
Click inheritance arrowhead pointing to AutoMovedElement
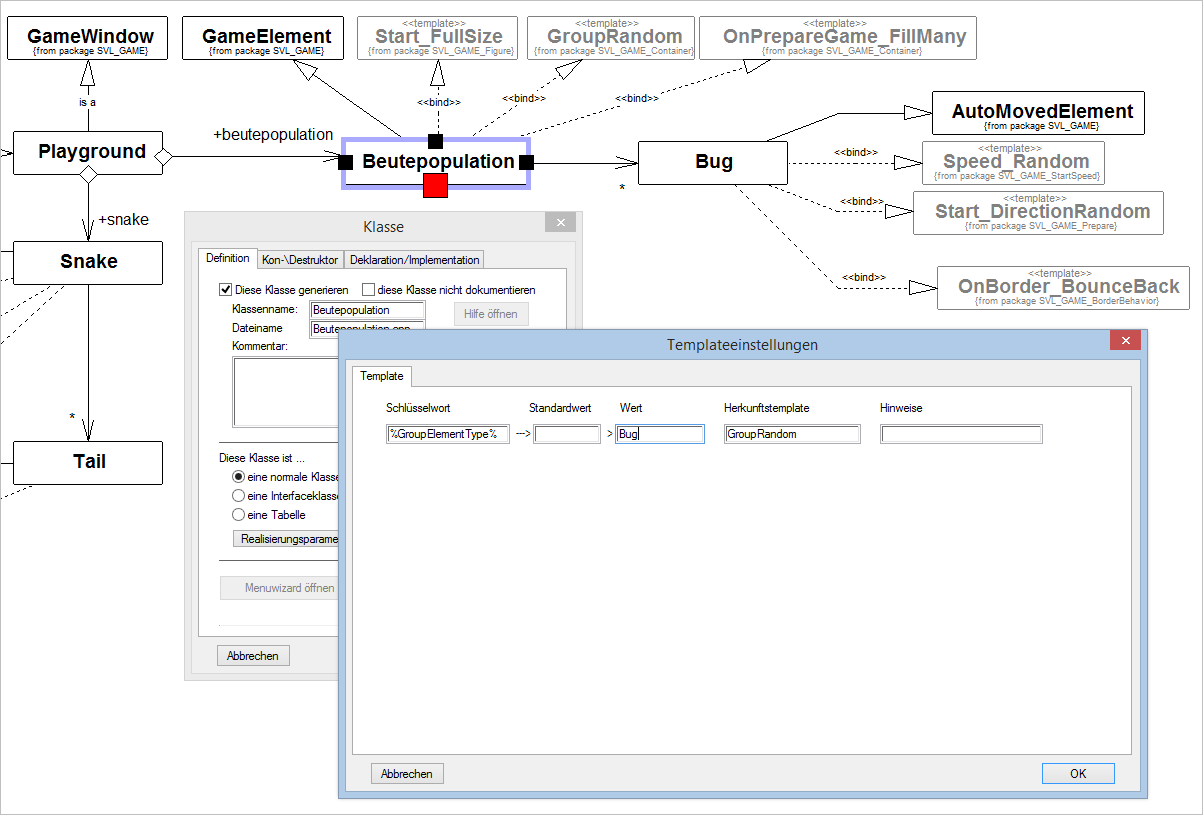917,111
